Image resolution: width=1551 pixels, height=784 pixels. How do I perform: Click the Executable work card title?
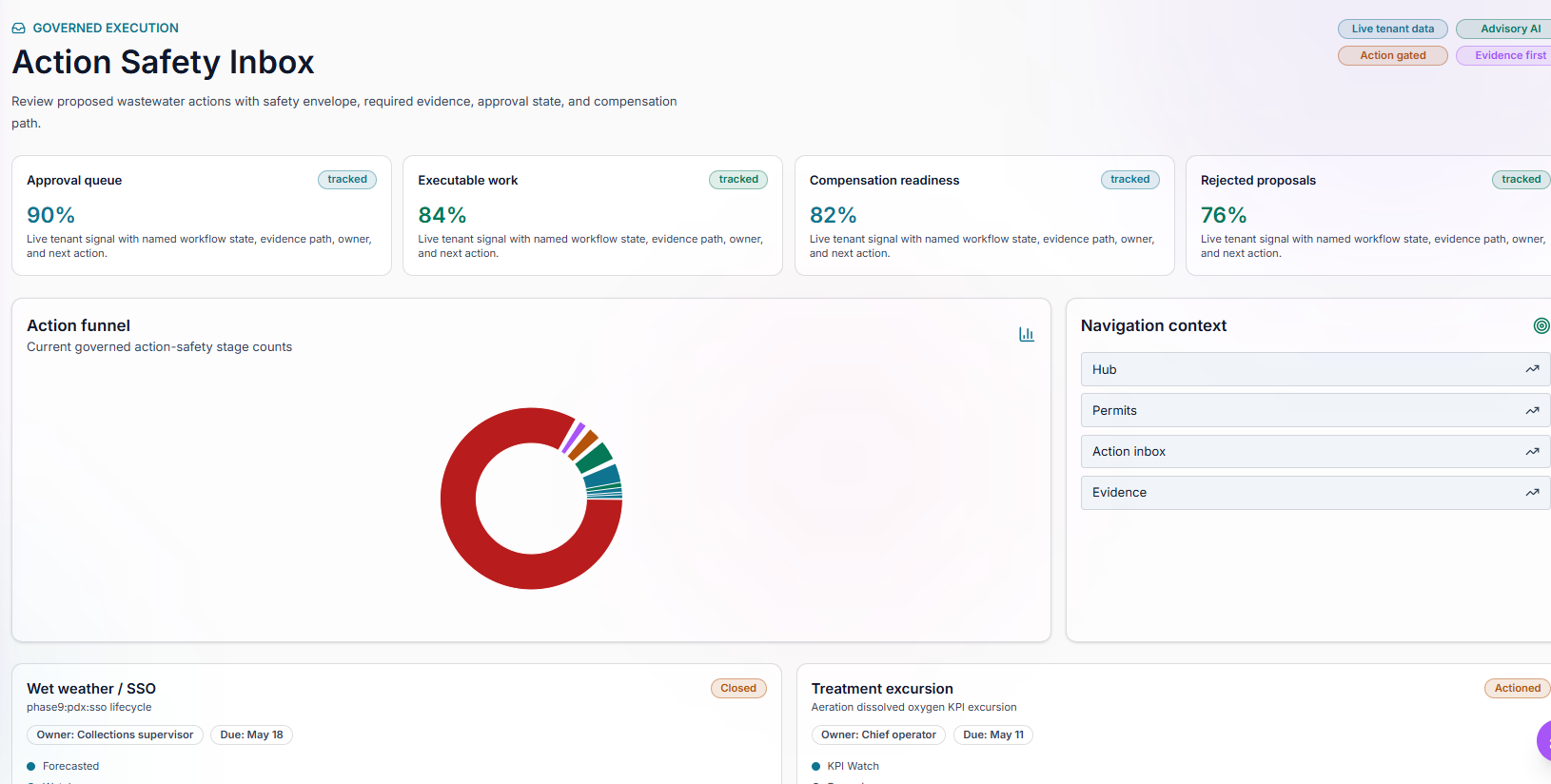click(468, 180)
